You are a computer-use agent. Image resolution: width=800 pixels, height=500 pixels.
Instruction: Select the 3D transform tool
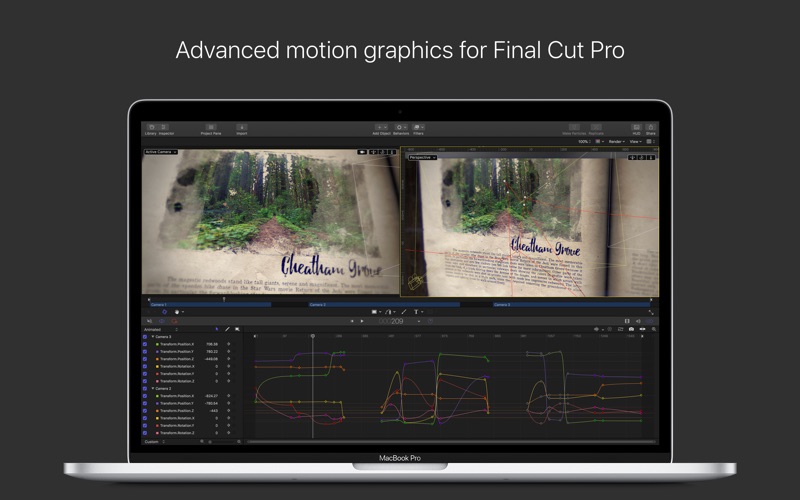(164, 312)
